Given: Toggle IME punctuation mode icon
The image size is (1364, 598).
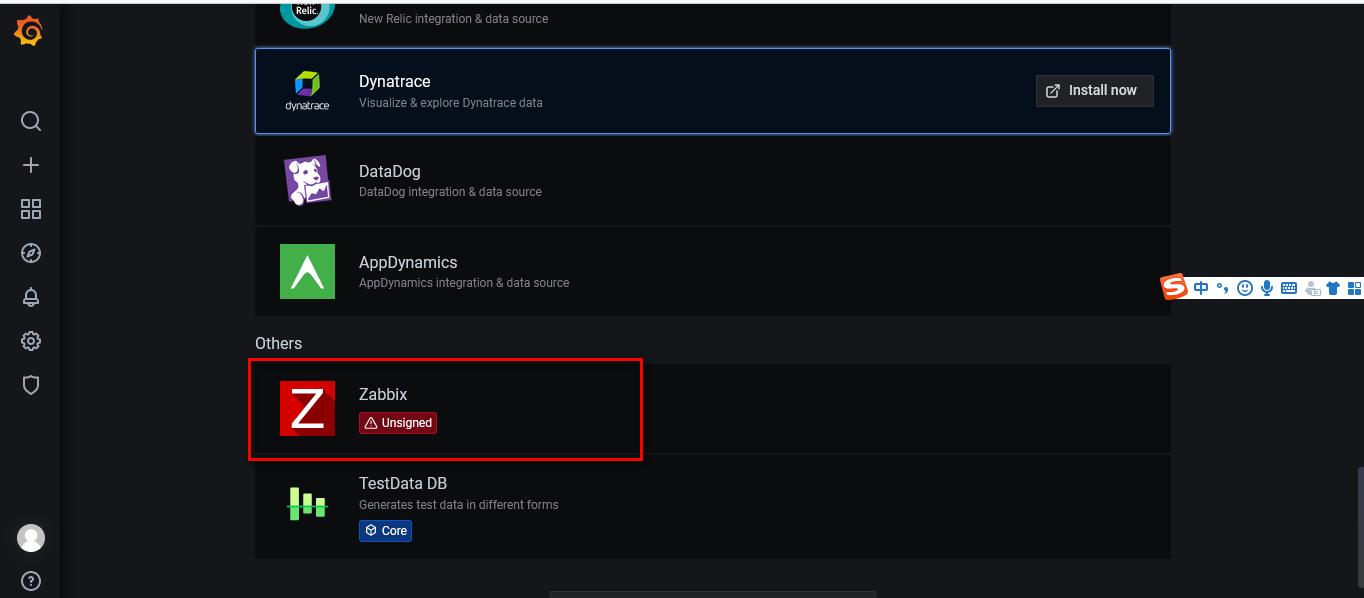Looking at the screenshot, I should 1222,288.
